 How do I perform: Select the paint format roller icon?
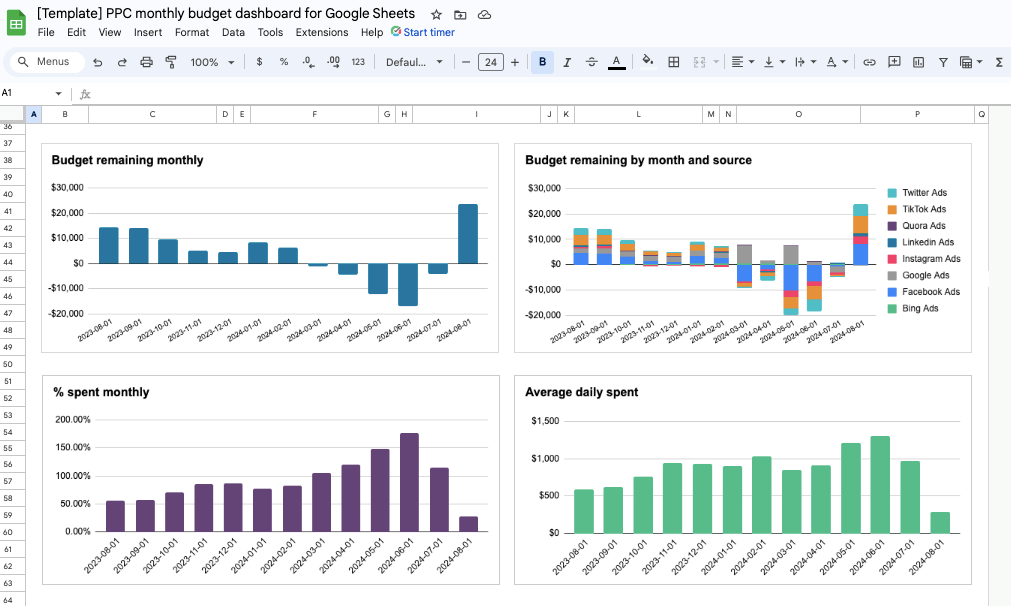coord(171,62)
